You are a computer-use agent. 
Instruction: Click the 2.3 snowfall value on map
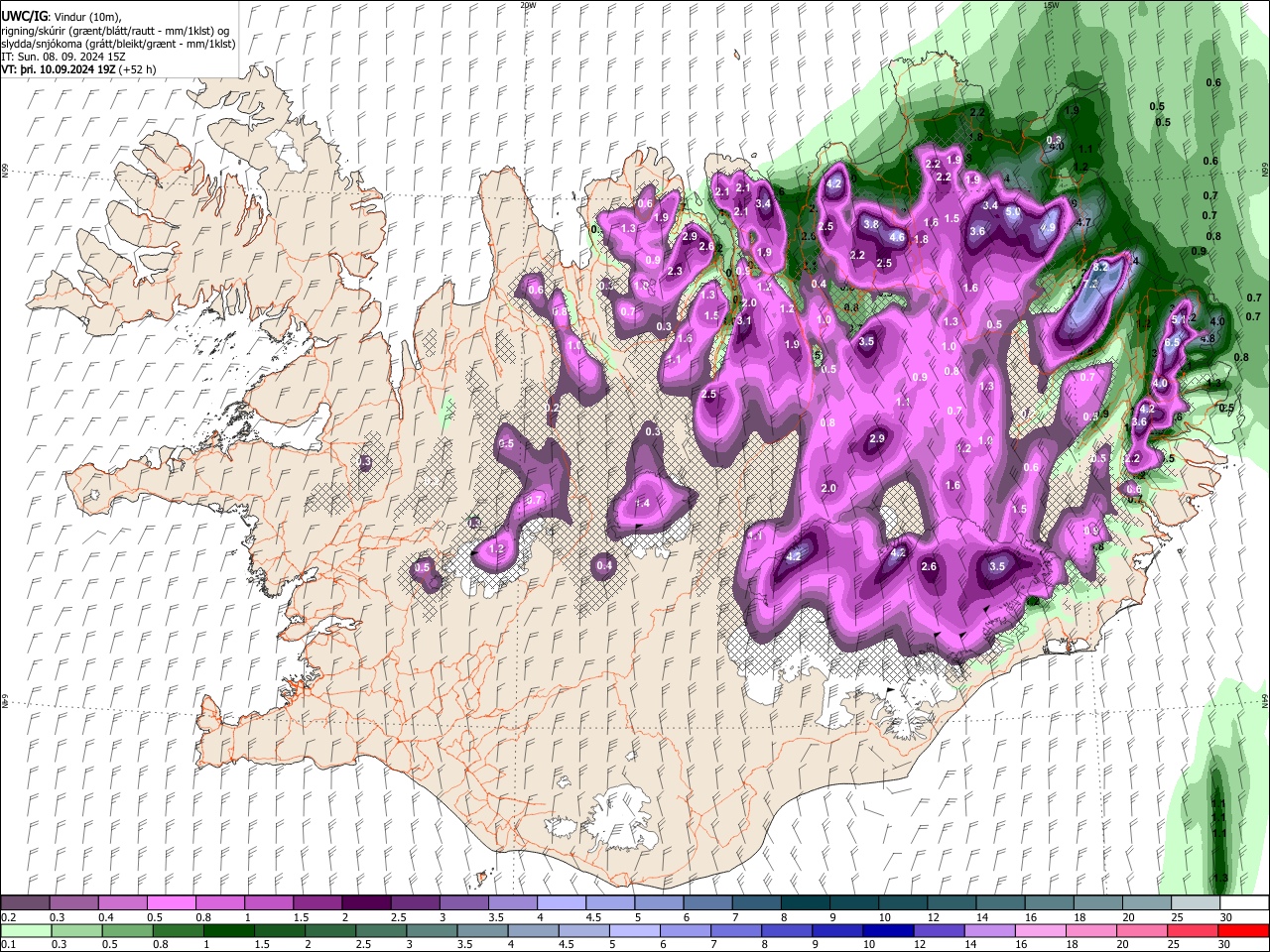click(x=675, y=271)
